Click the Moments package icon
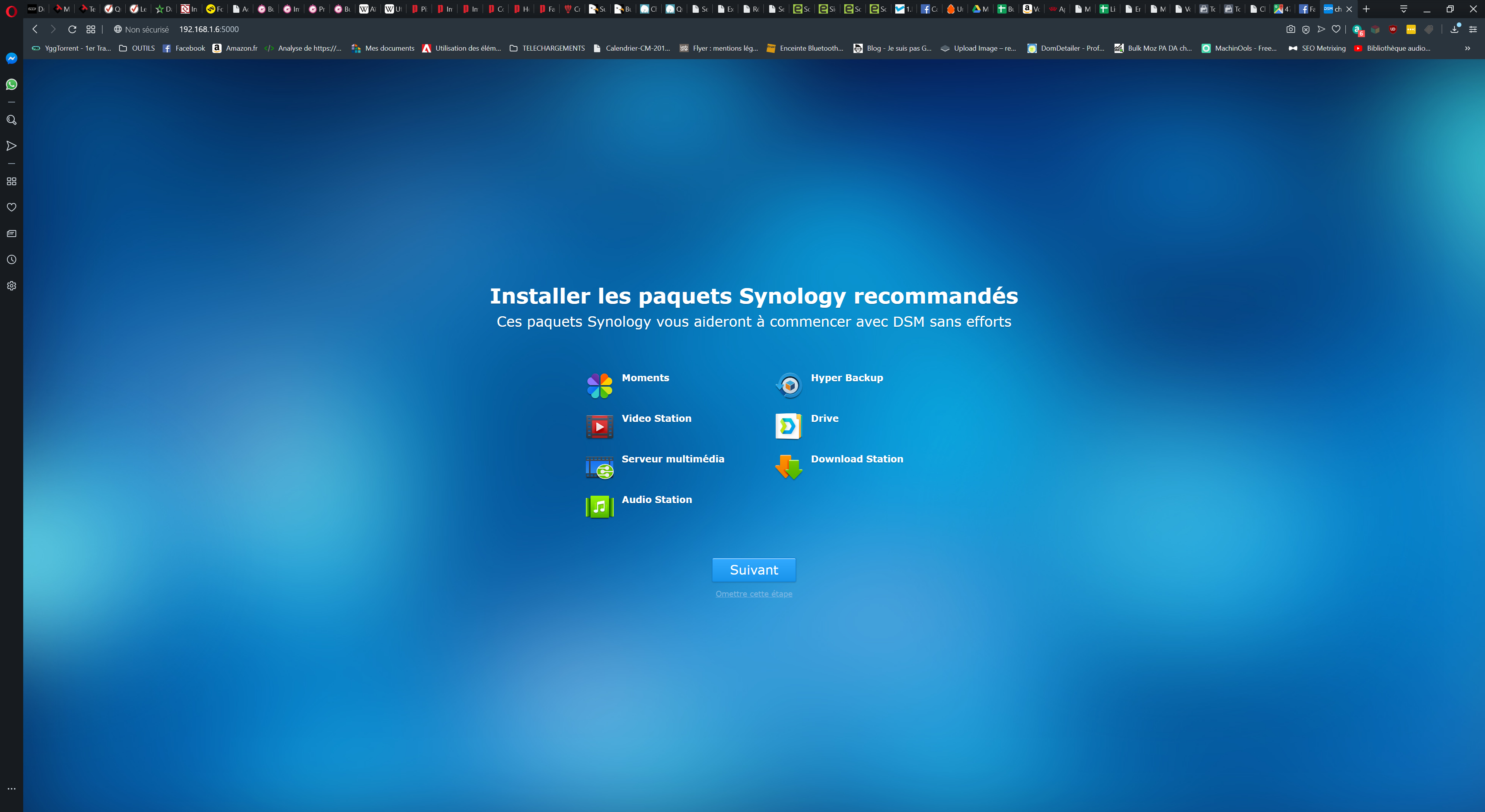Screen dimensions: 1485x812 [x=599, y=386]
